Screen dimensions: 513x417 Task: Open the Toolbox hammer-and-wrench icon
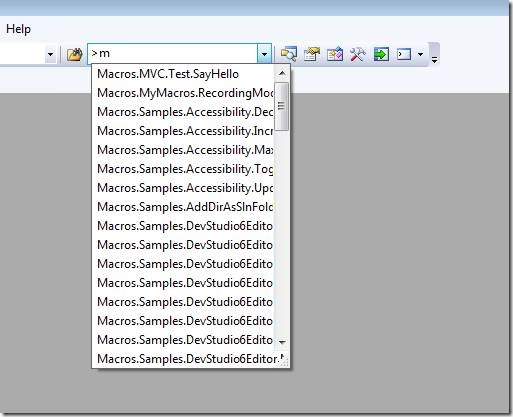pos(358,54)
